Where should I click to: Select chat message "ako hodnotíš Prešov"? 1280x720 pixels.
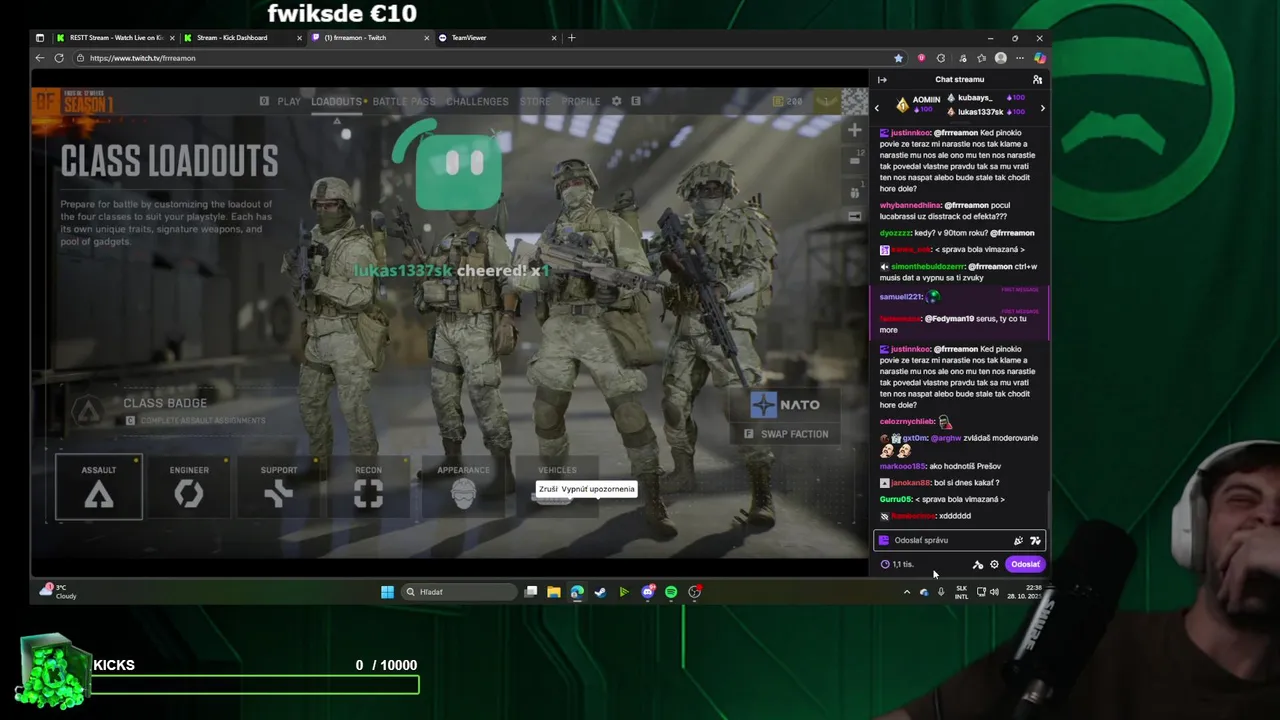coord(965,466)
